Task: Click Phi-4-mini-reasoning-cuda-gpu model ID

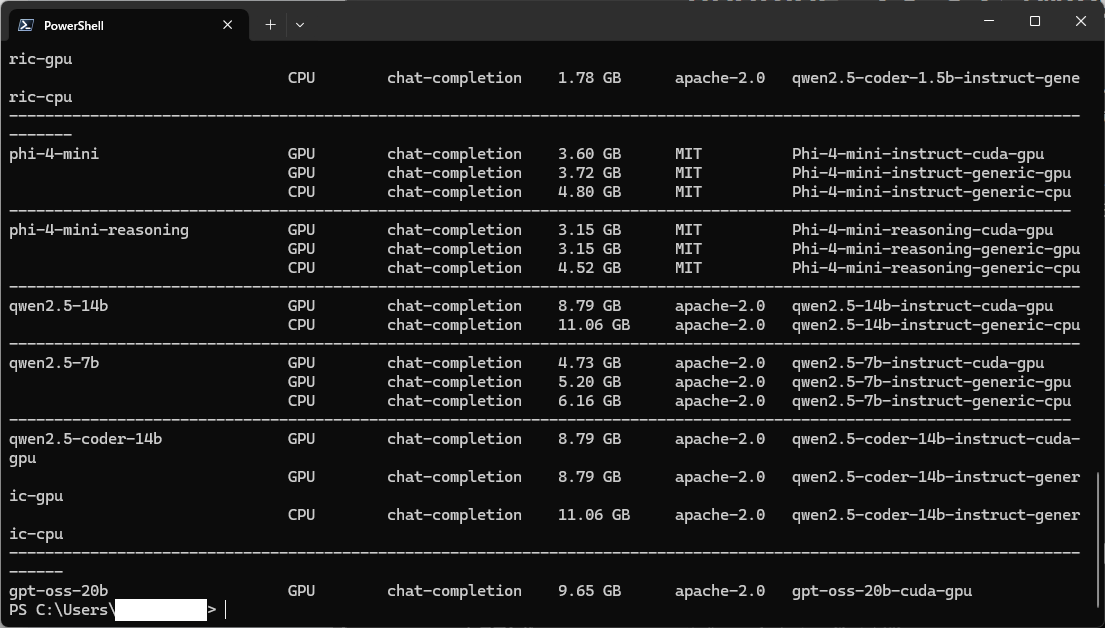Action: point(922,230)
